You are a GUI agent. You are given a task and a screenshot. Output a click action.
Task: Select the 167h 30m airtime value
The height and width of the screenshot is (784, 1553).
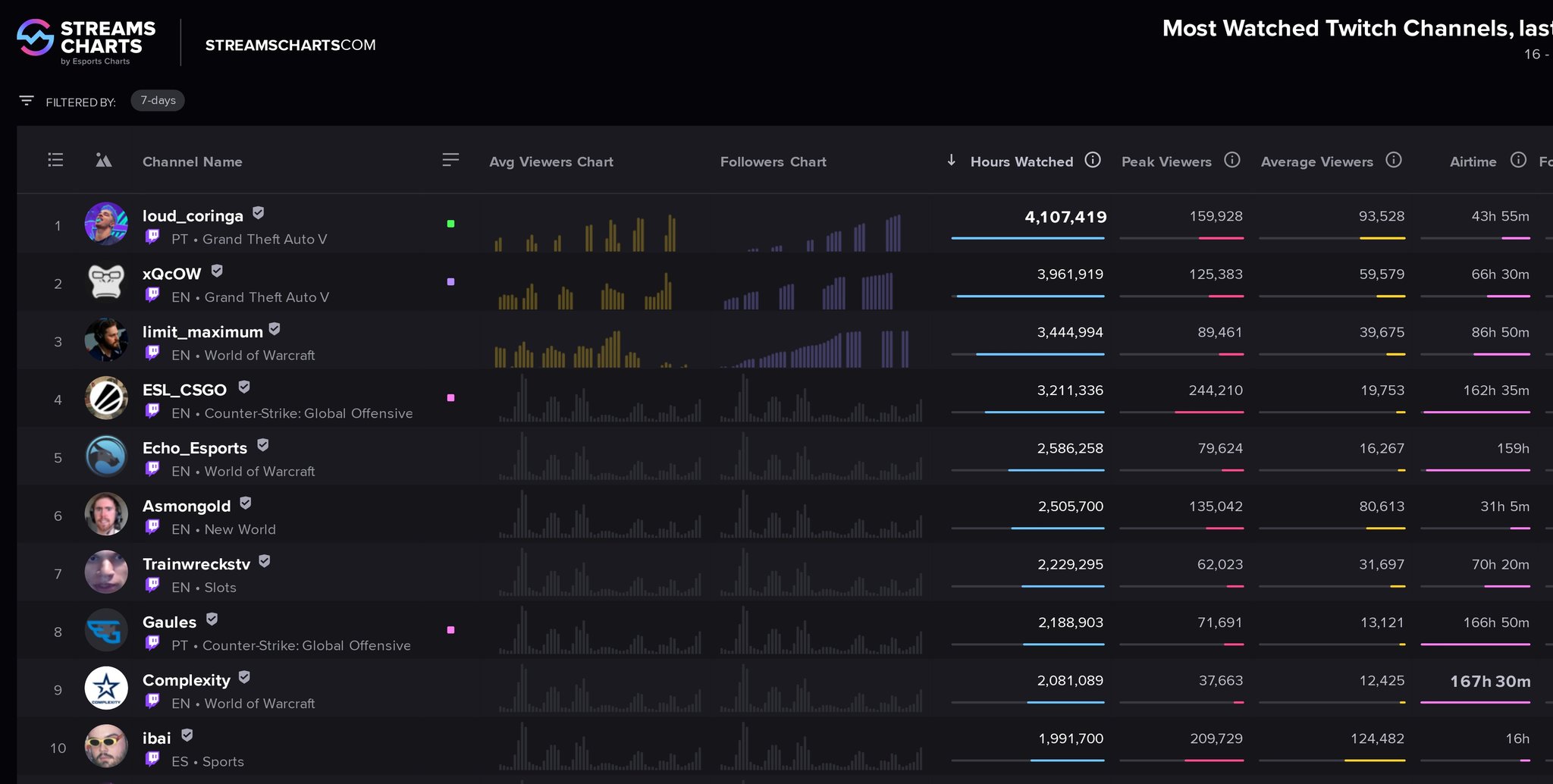click(1490, 681)
